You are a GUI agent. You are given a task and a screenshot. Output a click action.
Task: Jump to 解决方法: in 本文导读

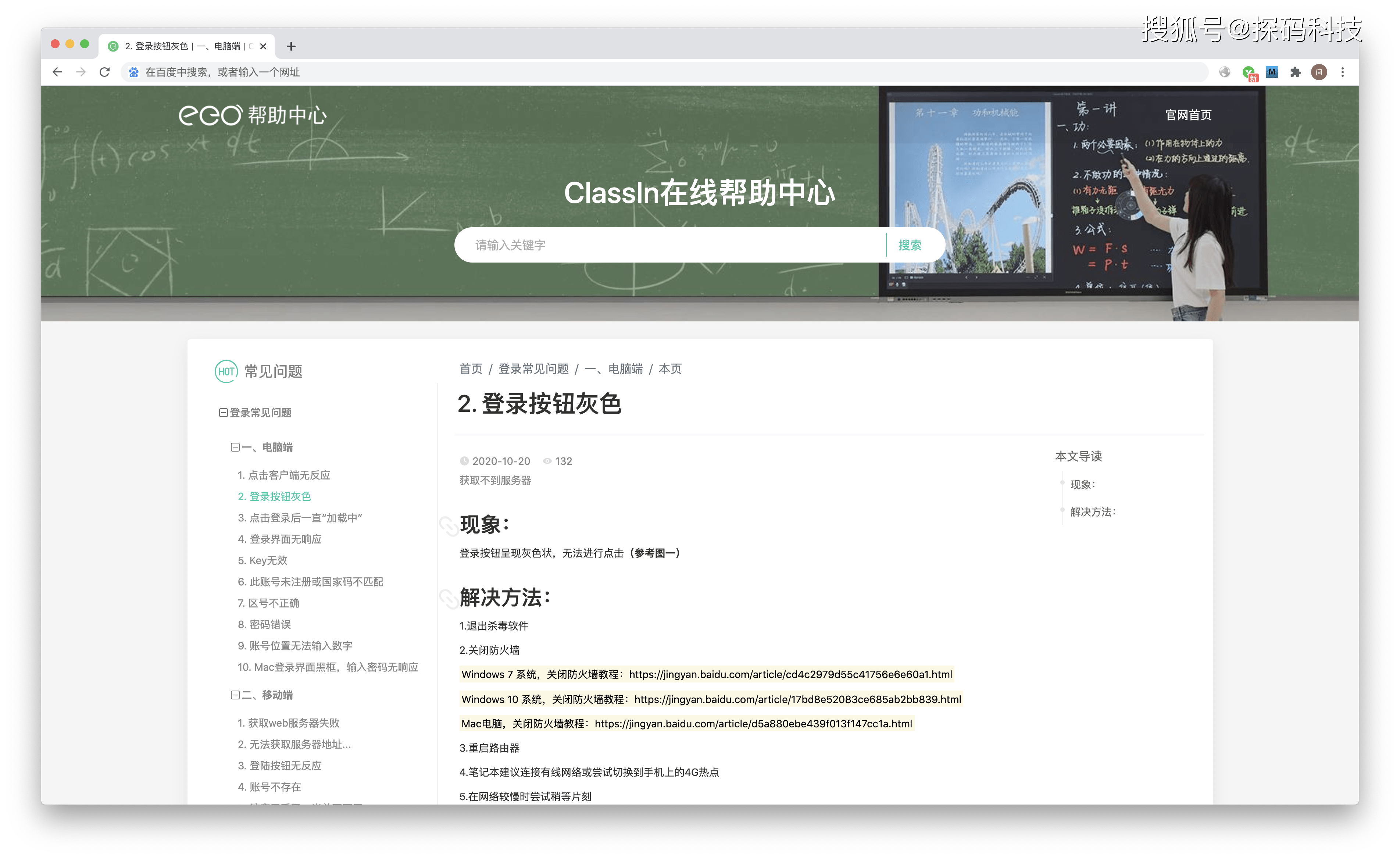[x=1093, y=512]
